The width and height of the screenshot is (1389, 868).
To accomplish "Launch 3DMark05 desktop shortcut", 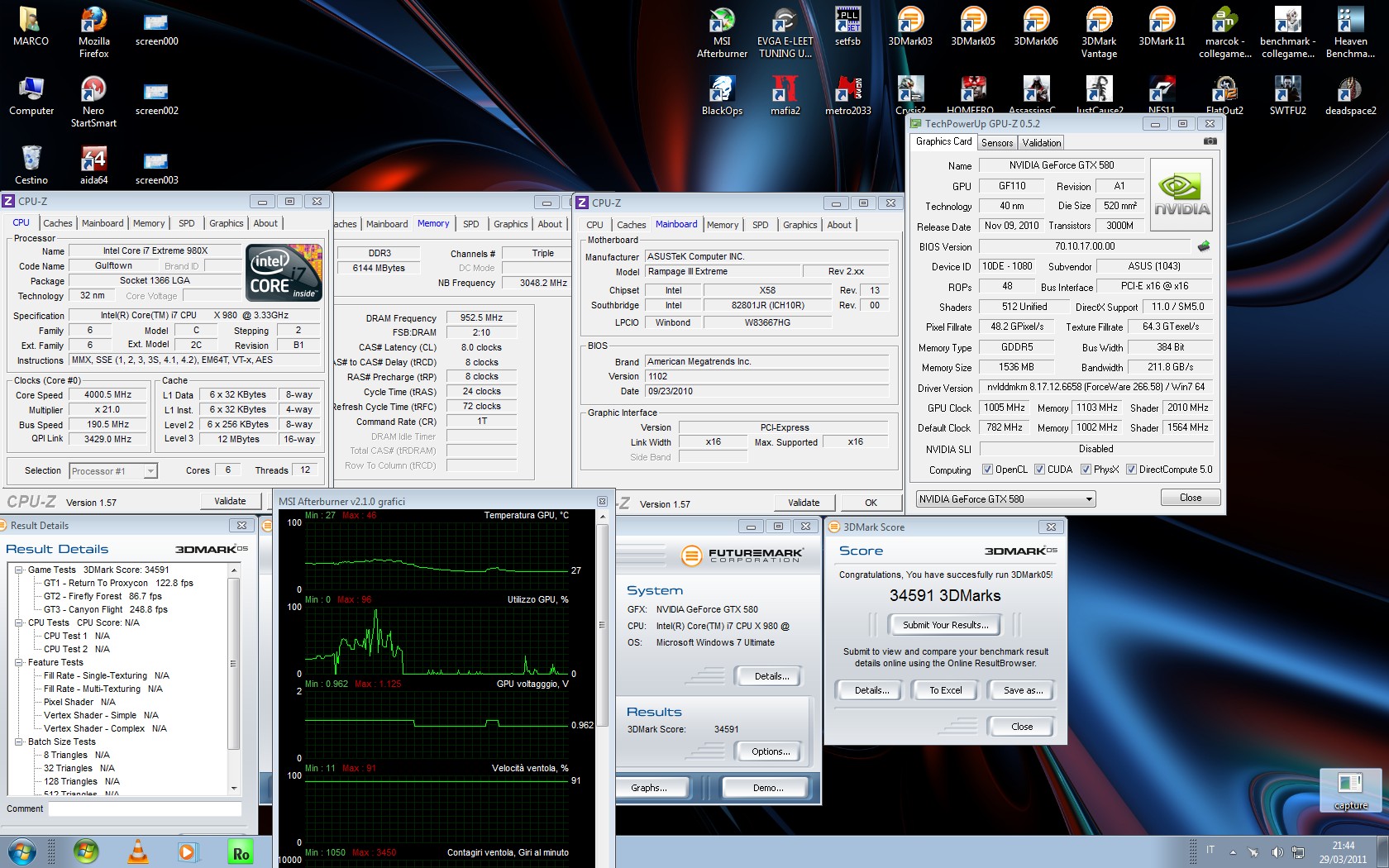I will tap(973, 26).
